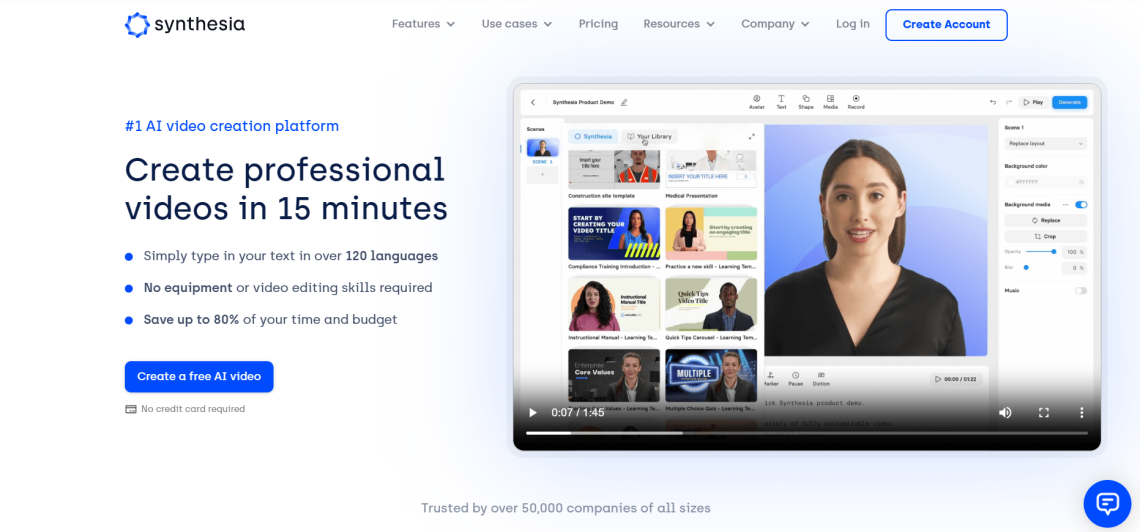Screen dimensions: 1140x532
Task: Expand the Resources dropdown menu
Action: coord(679,24)
